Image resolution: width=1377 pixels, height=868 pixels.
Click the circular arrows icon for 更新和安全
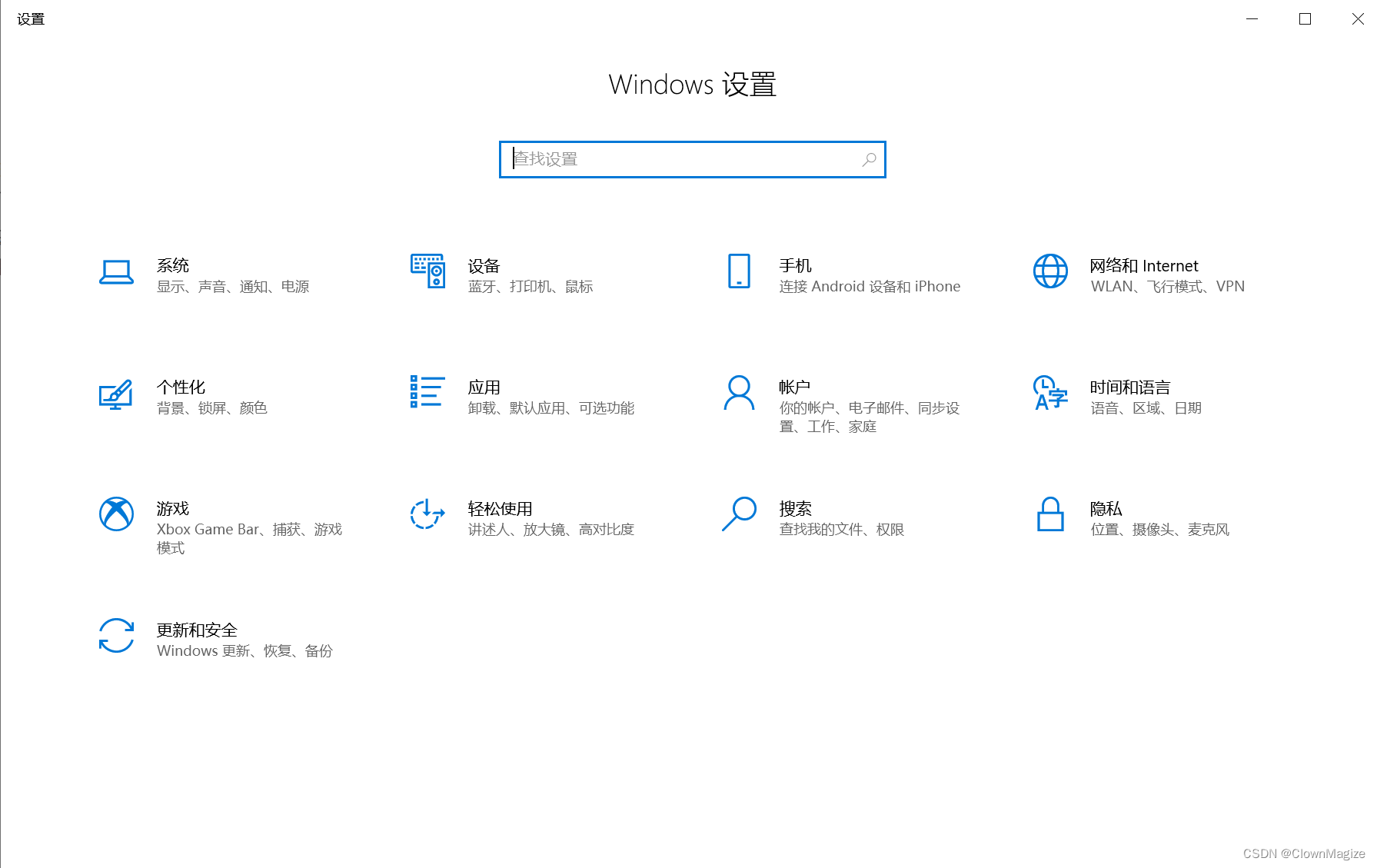click(116, 636)
